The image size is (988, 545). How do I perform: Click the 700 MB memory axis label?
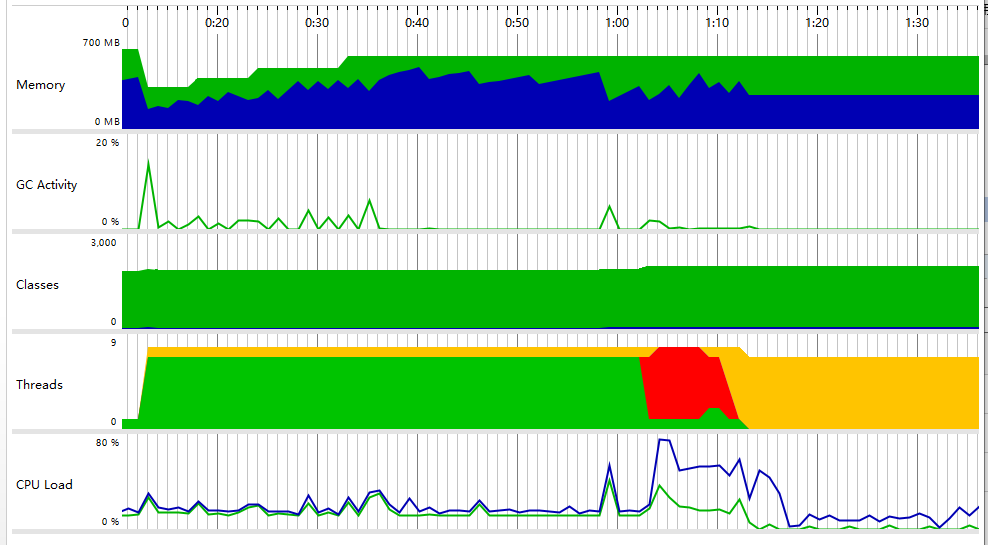(100, 43)
